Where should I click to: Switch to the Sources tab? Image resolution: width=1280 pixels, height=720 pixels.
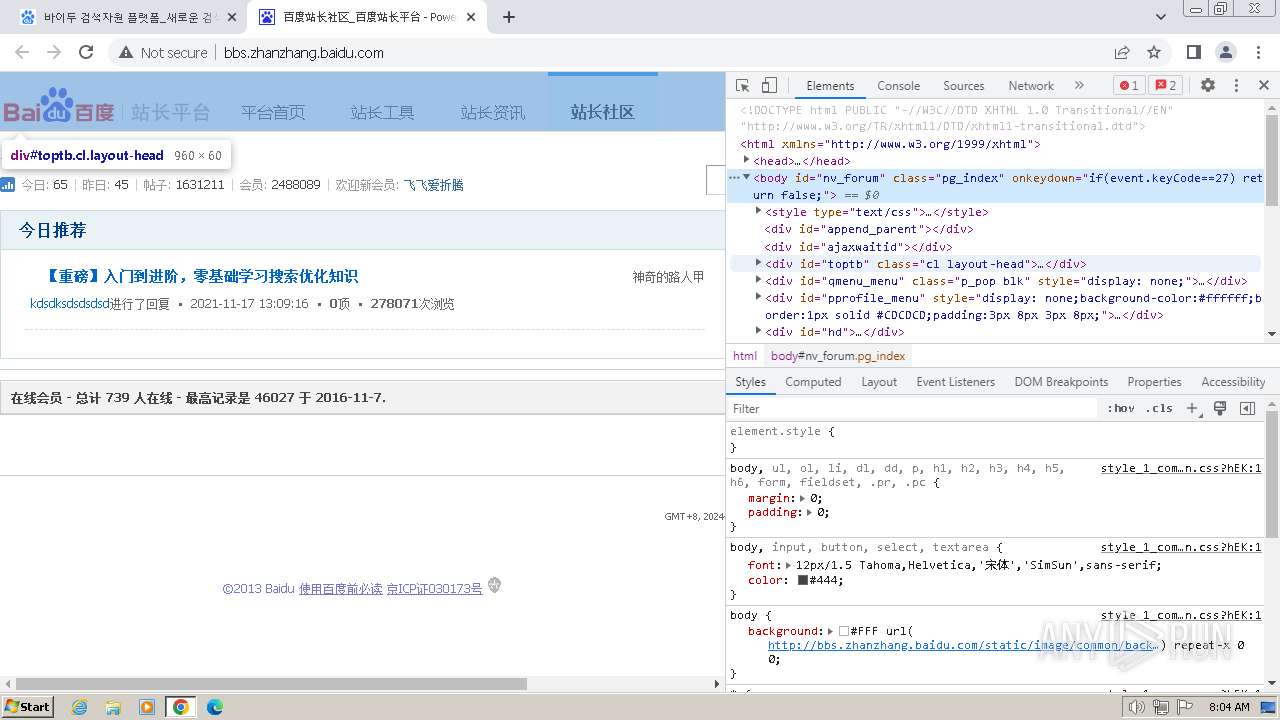[x=963, y=86]
